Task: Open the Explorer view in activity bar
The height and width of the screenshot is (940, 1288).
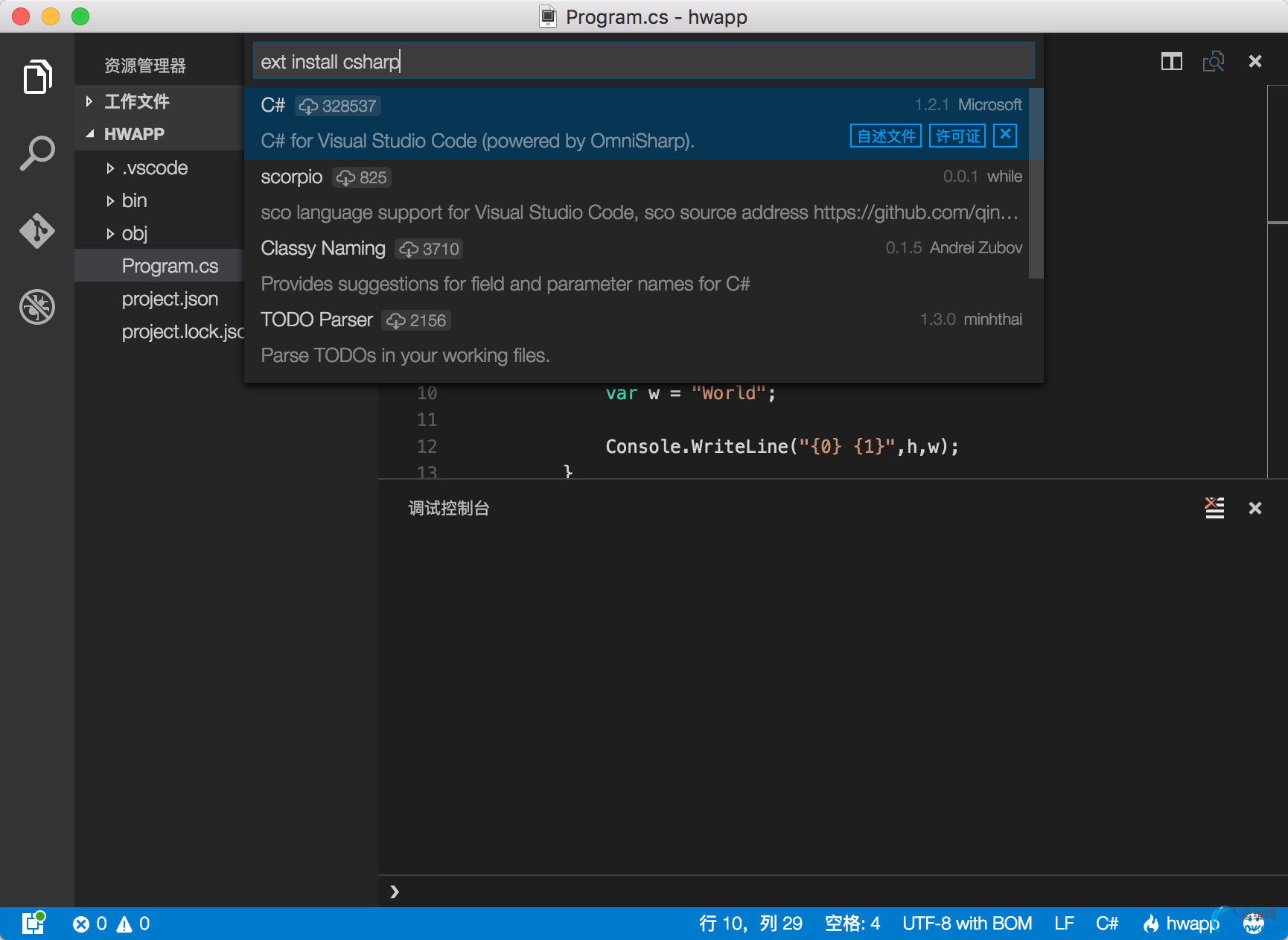Action: click(37, 77)
